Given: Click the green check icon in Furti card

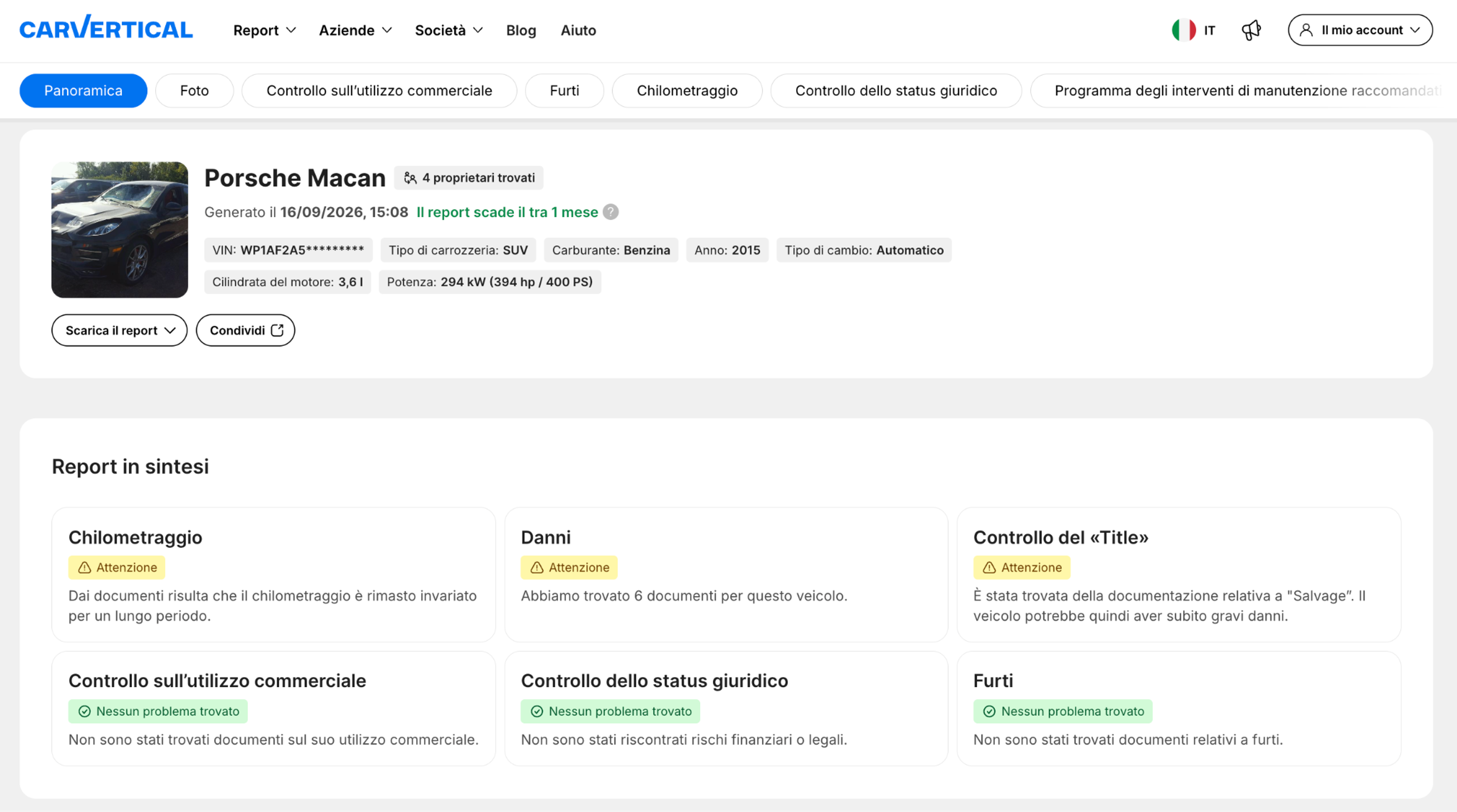Looking at the screenshot, I should pos(989,711).
